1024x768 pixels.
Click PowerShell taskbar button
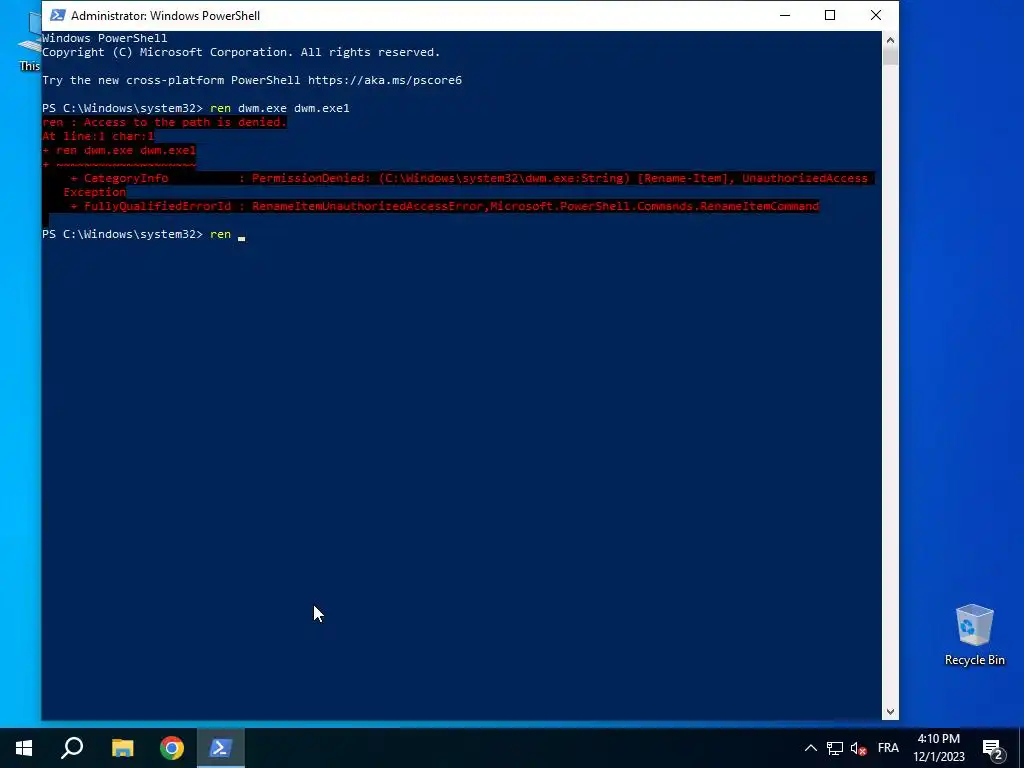pos(221,748)
